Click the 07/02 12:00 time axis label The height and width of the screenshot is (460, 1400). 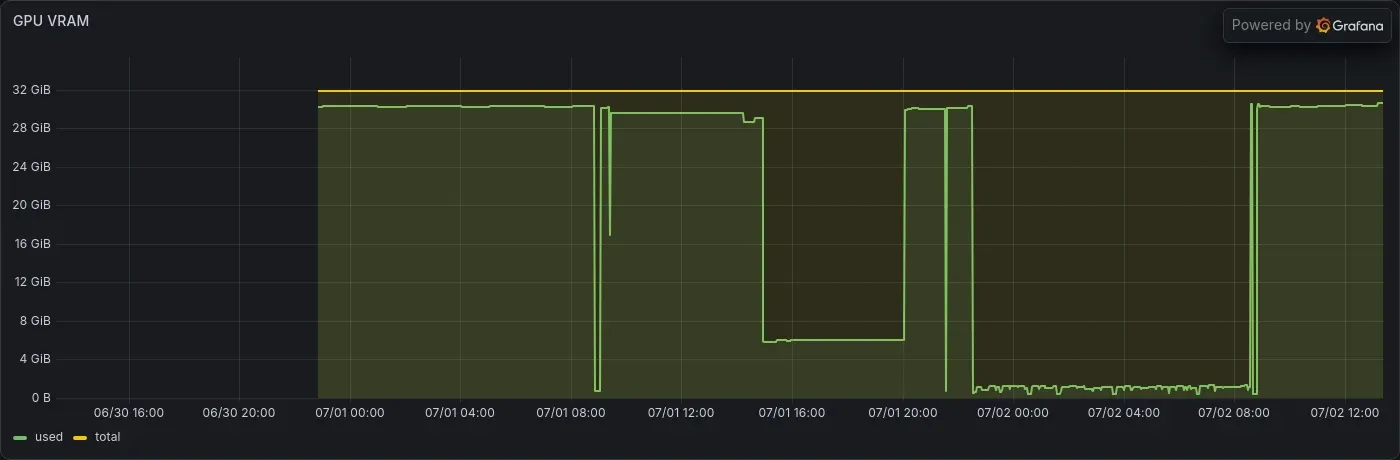pos(1345,412)
